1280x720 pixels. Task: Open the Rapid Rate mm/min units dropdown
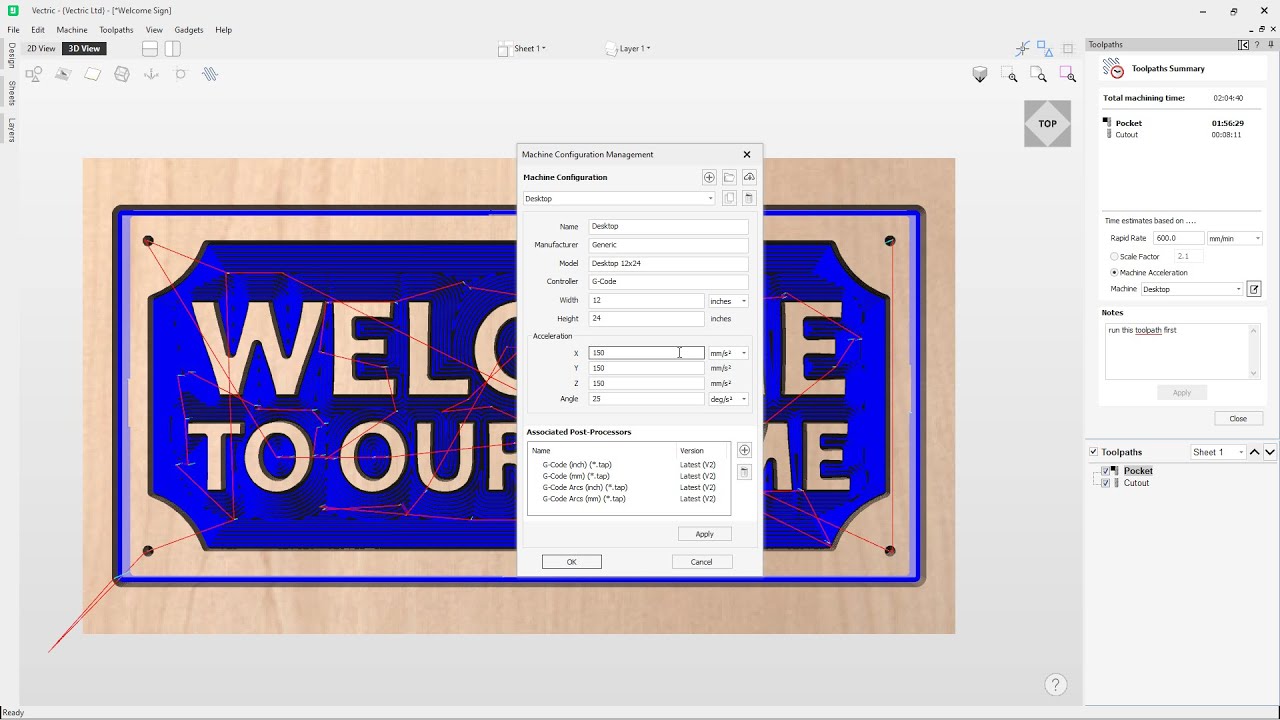tap(1235, 238)
